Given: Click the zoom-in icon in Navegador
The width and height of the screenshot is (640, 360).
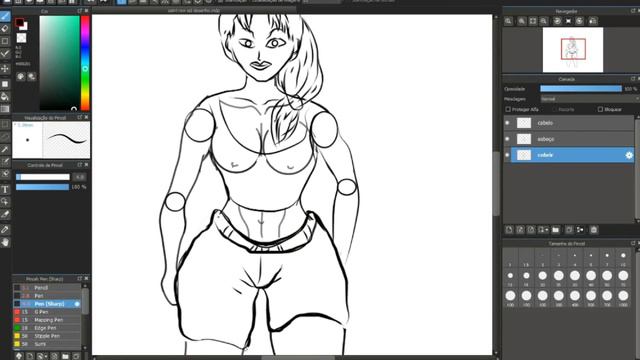Looking at the screenshot, I should [x=522, y=21].
